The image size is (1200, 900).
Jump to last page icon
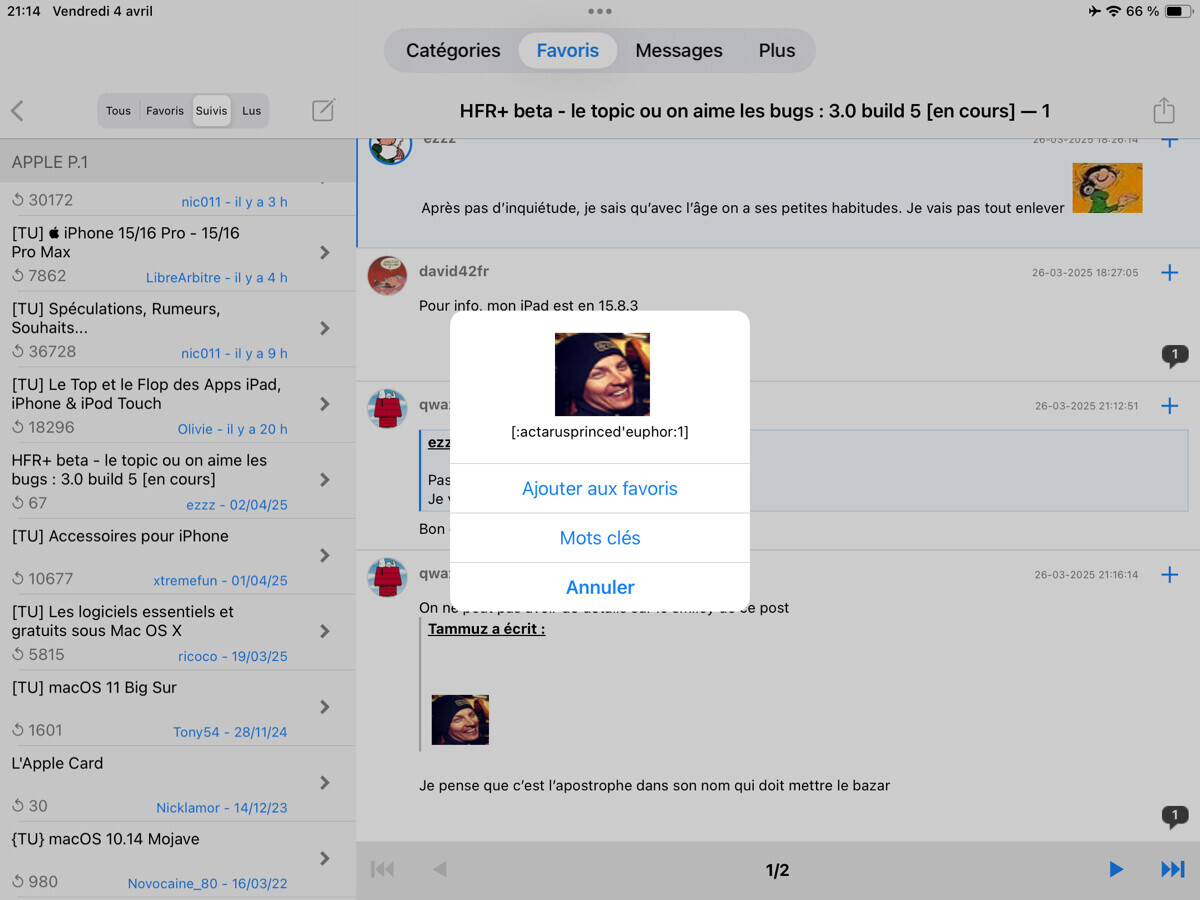pyautogui.click(x=1172, y=870)
